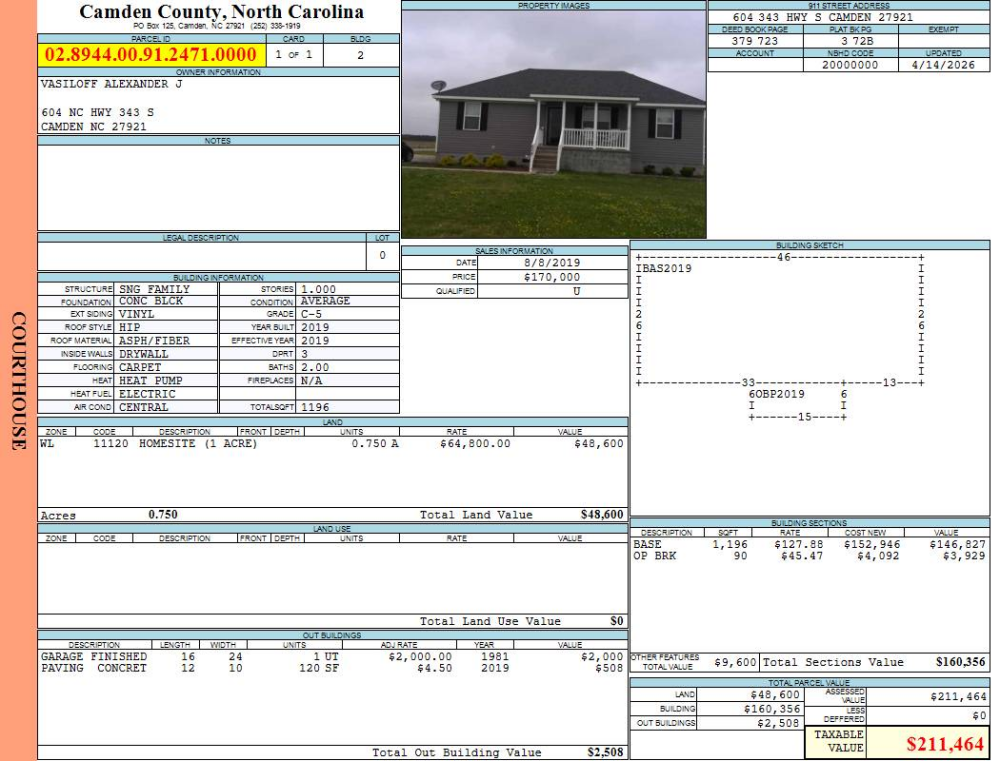The width and height of the screenshot is (1000, 761).
Task: Select the qualified value U
Action: click(577, 292)
